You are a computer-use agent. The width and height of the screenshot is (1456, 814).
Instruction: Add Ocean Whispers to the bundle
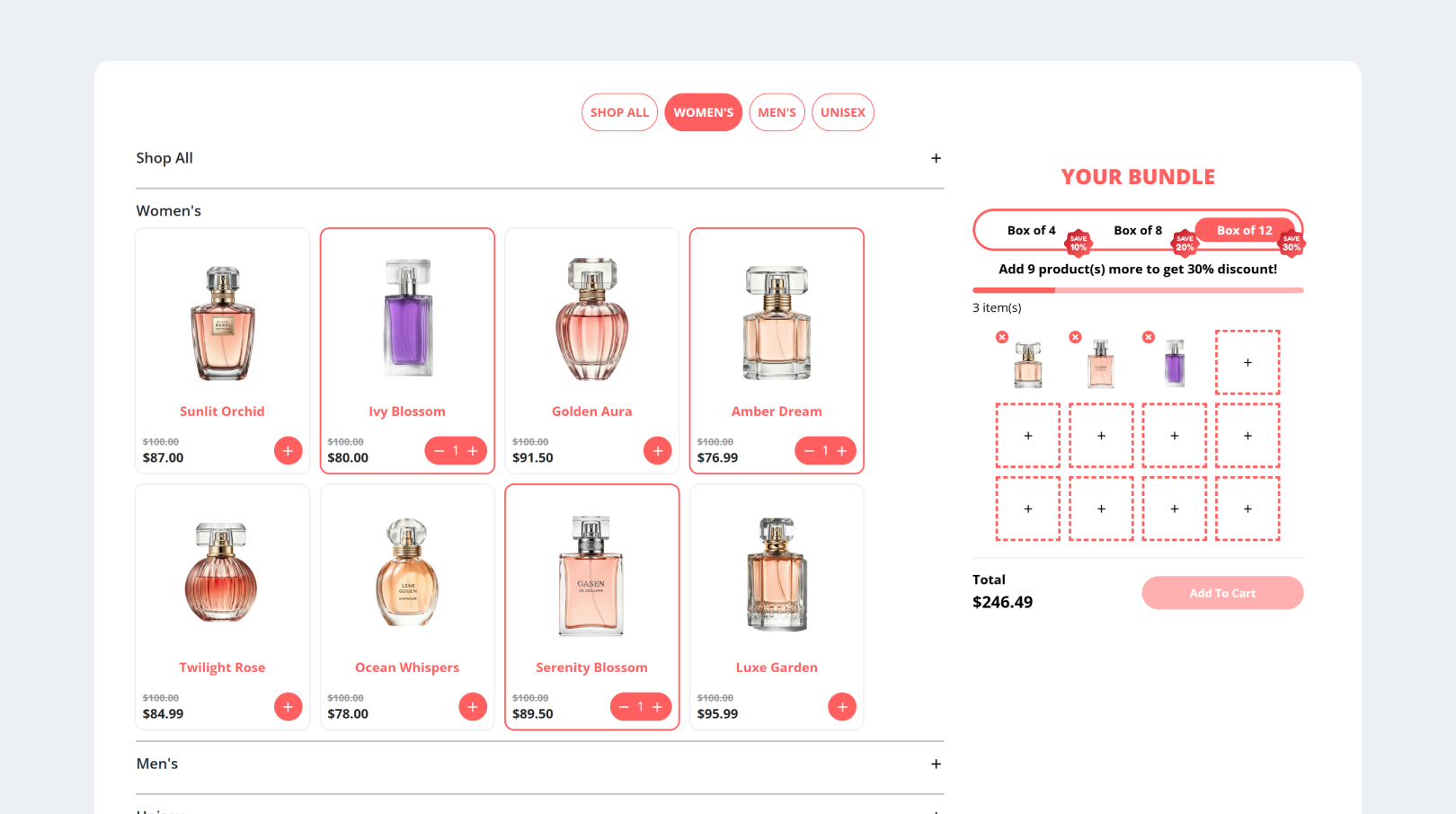point(473,707)
